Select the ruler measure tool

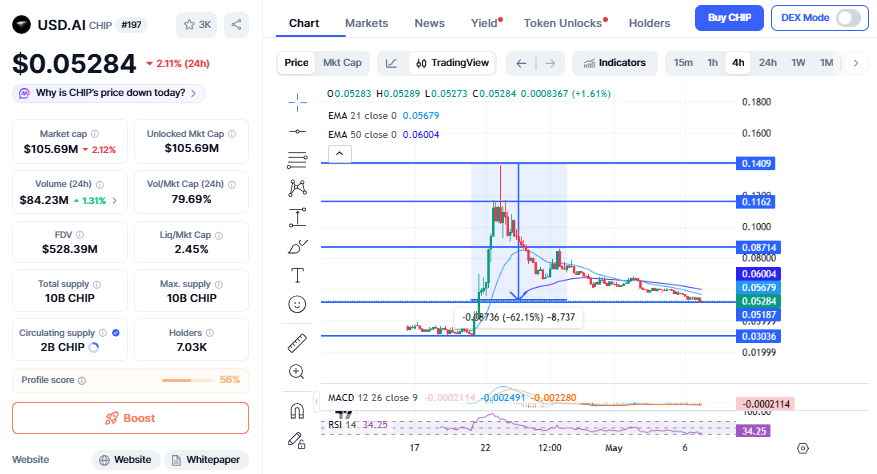297,343
